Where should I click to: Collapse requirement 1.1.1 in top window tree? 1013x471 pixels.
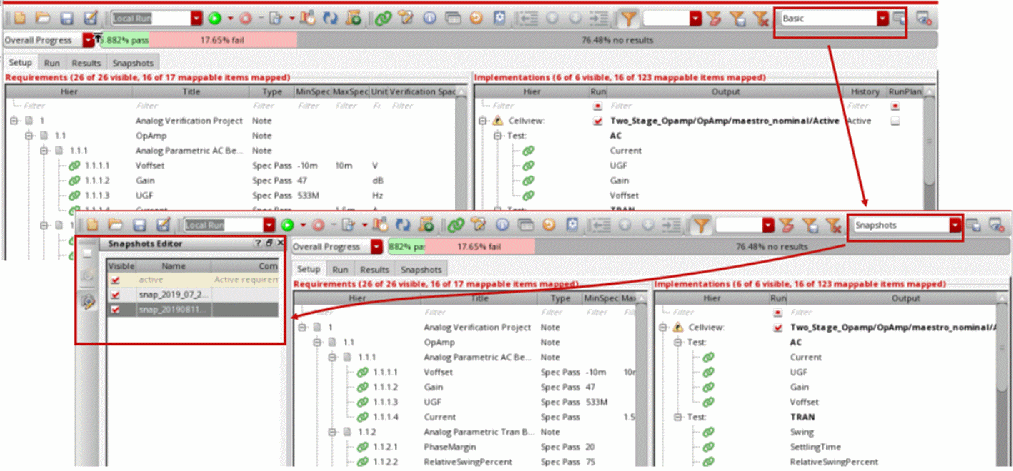point(43,151)
